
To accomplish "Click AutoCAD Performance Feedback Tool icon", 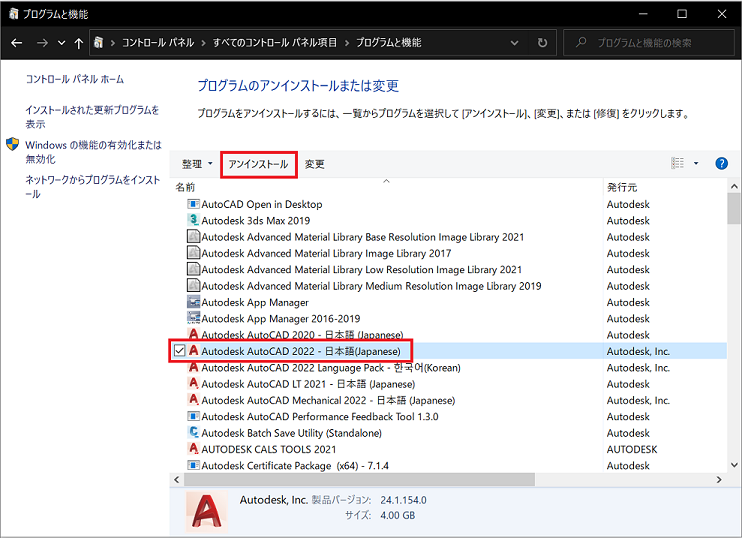I will (x=193, y=416).
